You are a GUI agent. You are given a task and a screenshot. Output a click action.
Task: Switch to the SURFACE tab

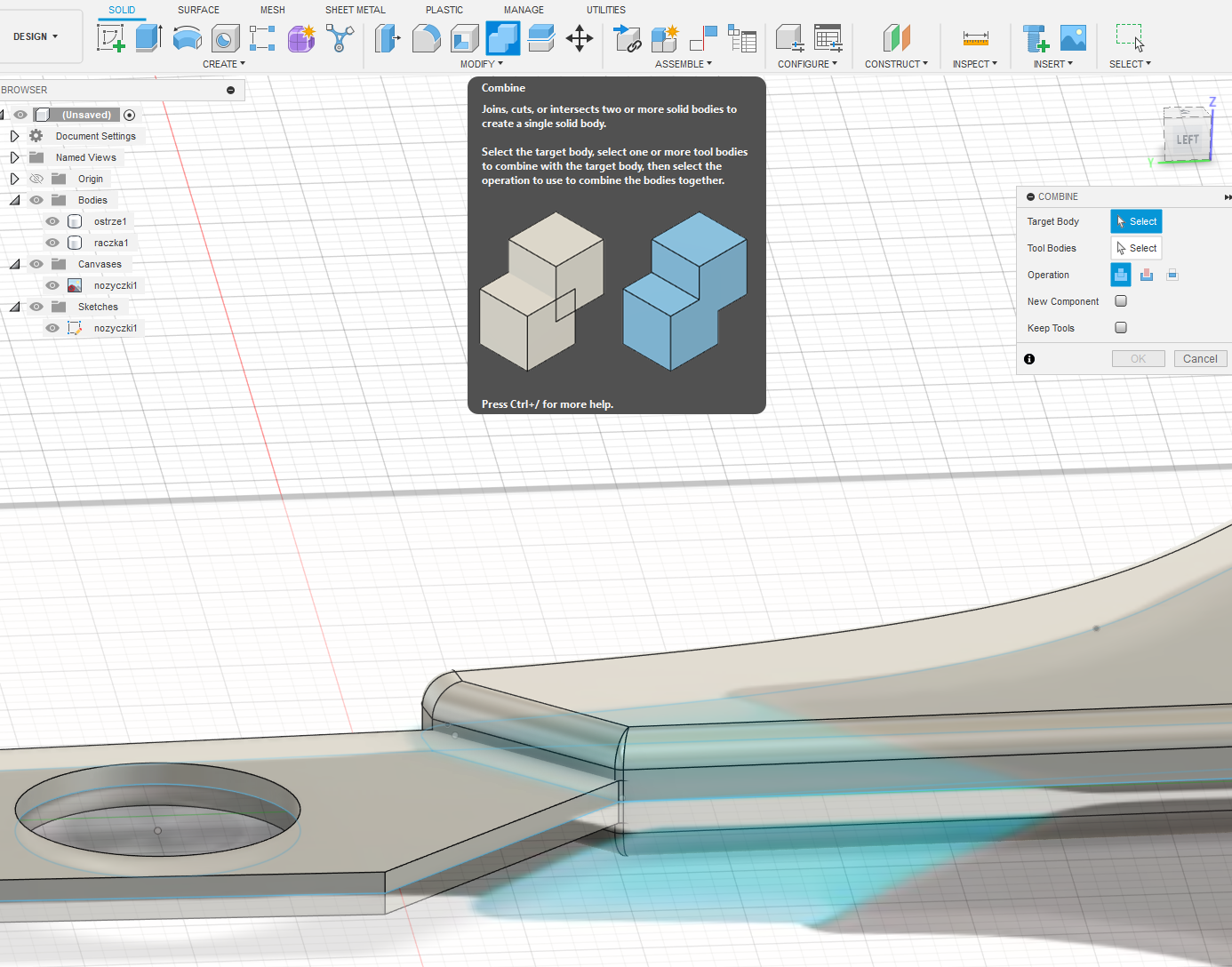click(198, 10)
